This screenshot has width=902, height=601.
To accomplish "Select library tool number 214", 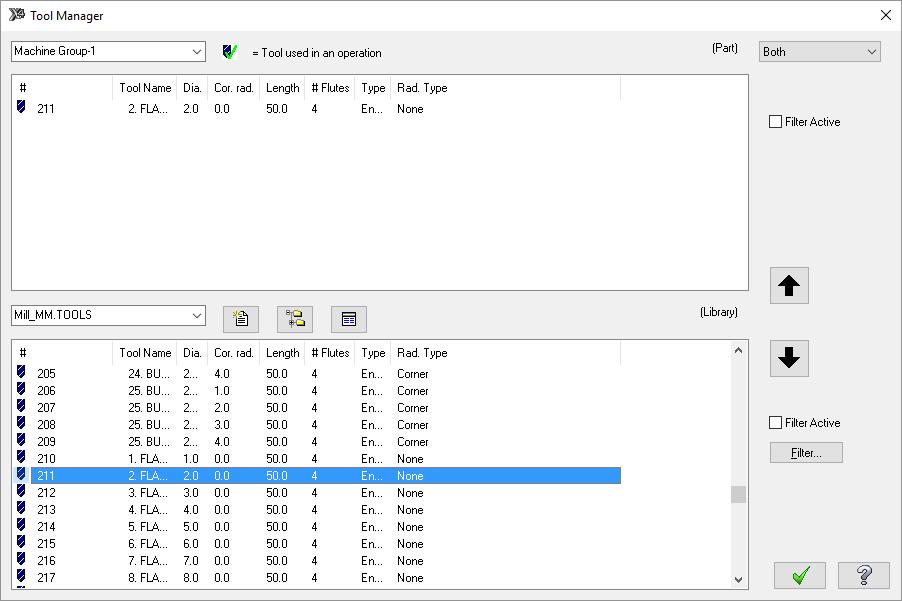I will pos(46,527).
